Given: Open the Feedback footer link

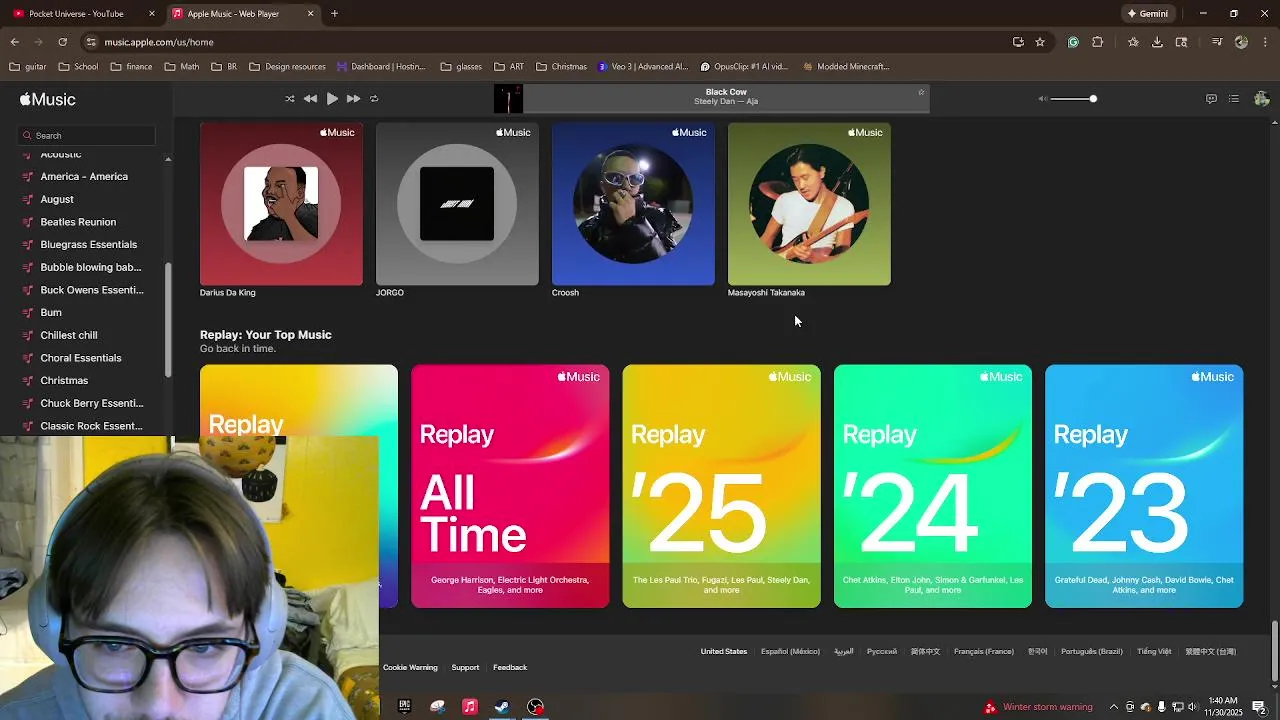Looking at the screenshot, I should pyautogui.click(x=510, y=667).
